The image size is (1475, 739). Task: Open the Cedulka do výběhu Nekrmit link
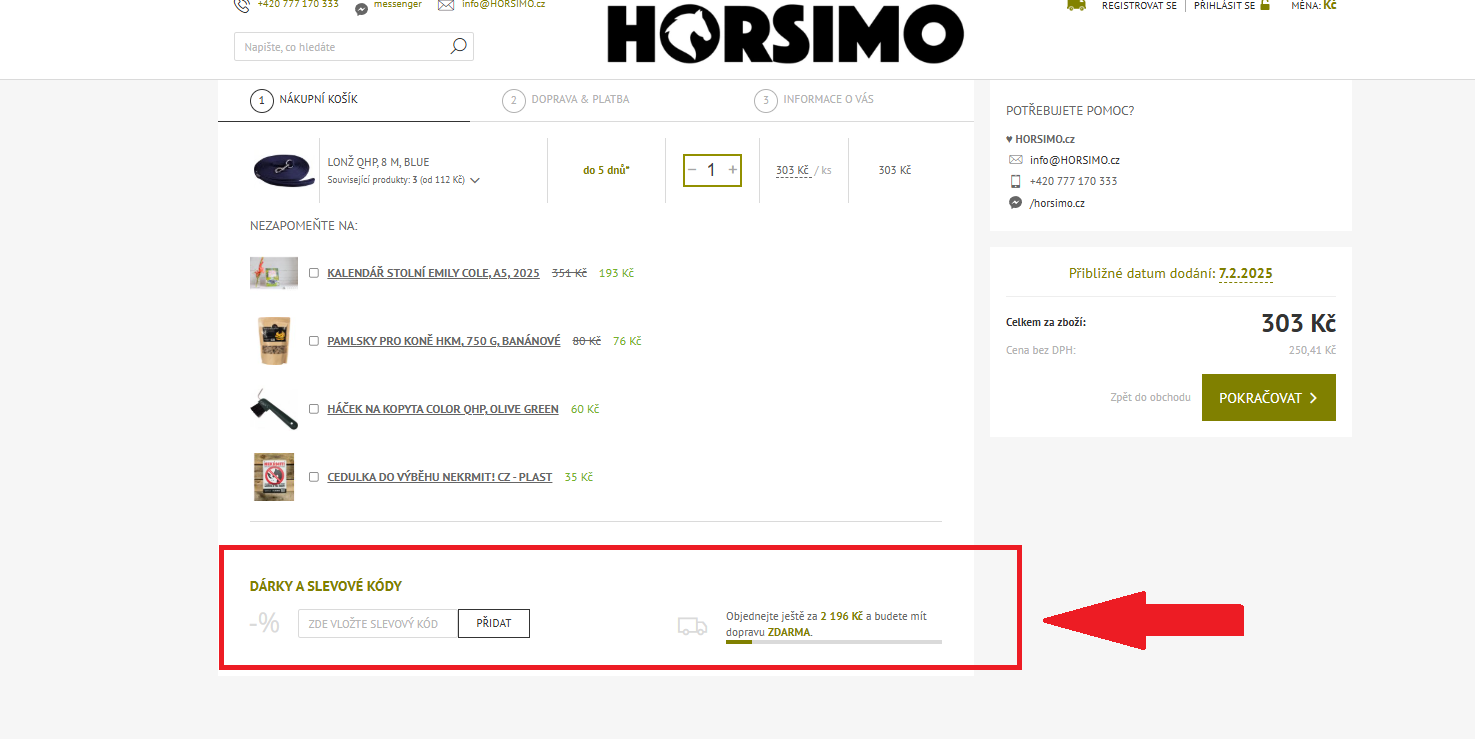pos(440,477)
